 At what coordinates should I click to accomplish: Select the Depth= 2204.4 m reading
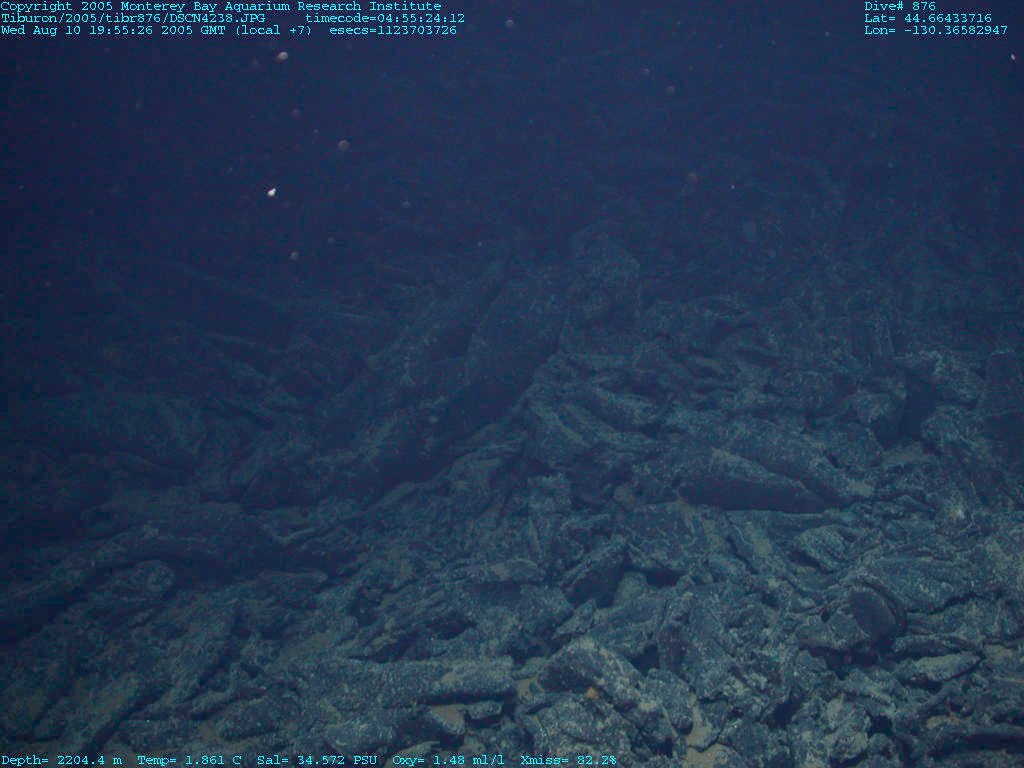point(61,760)
